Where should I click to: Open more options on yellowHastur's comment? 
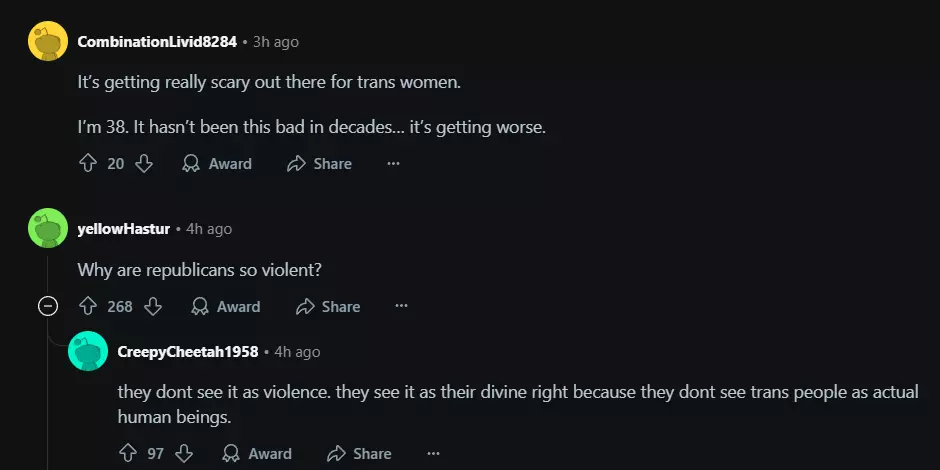coord(401,306)
